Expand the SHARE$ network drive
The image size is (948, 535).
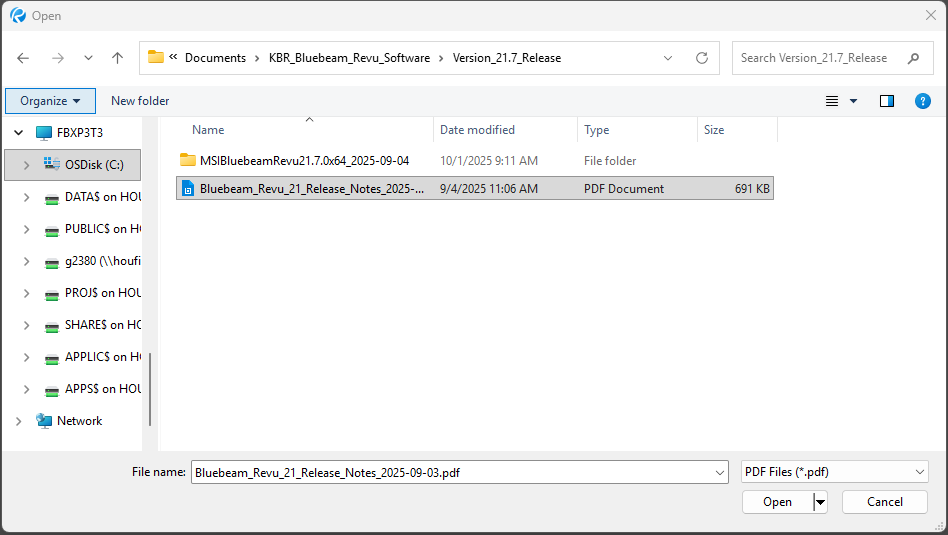tap(26, 325)
